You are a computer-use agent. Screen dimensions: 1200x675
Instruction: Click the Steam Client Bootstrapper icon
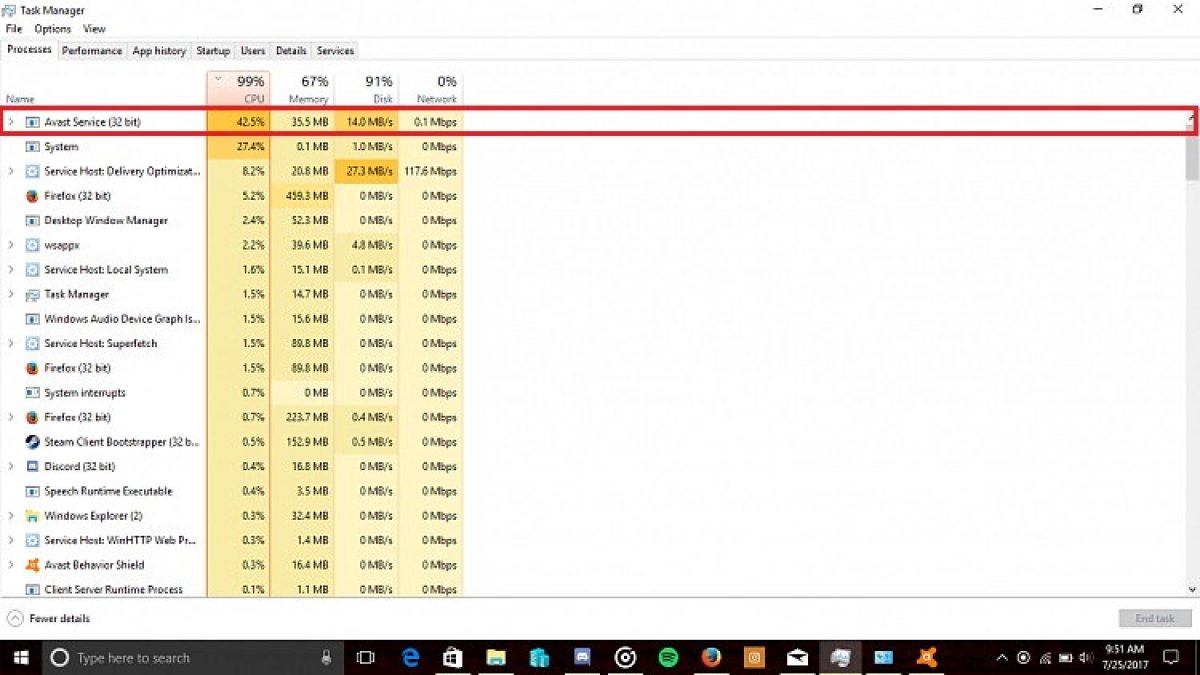[32, 442]
